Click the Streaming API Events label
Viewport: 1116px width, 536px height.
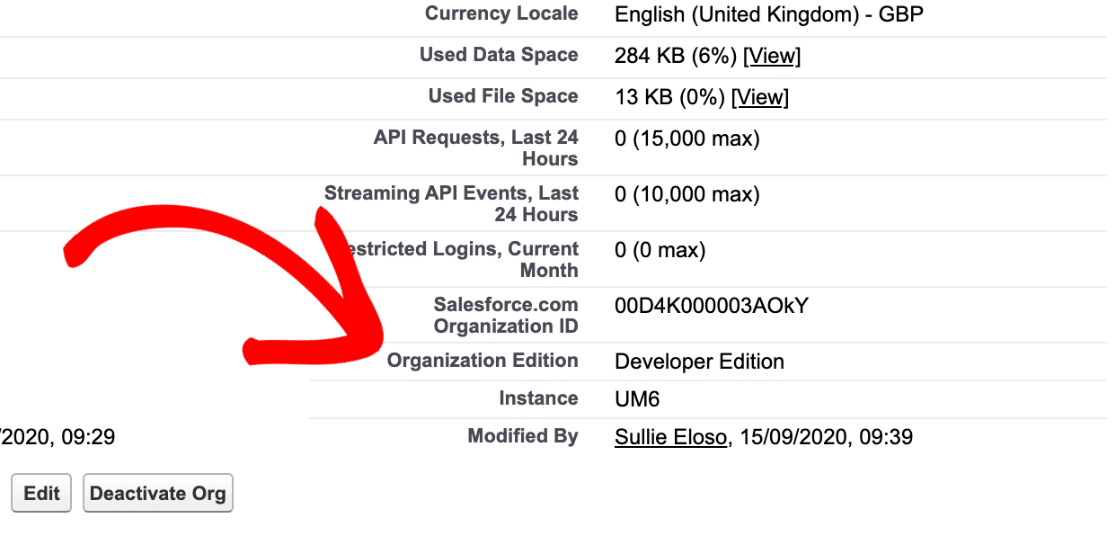click(451, 204)
